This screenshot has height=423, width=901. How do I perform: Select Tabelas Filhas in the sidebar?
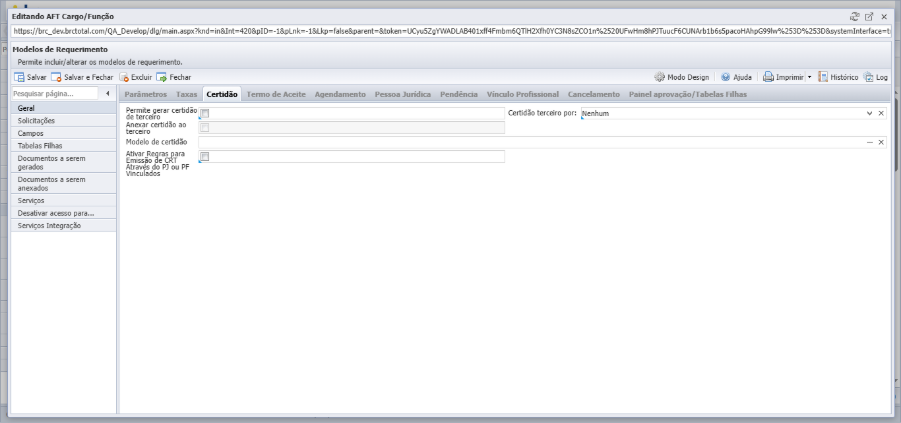[x=63, y=146]
